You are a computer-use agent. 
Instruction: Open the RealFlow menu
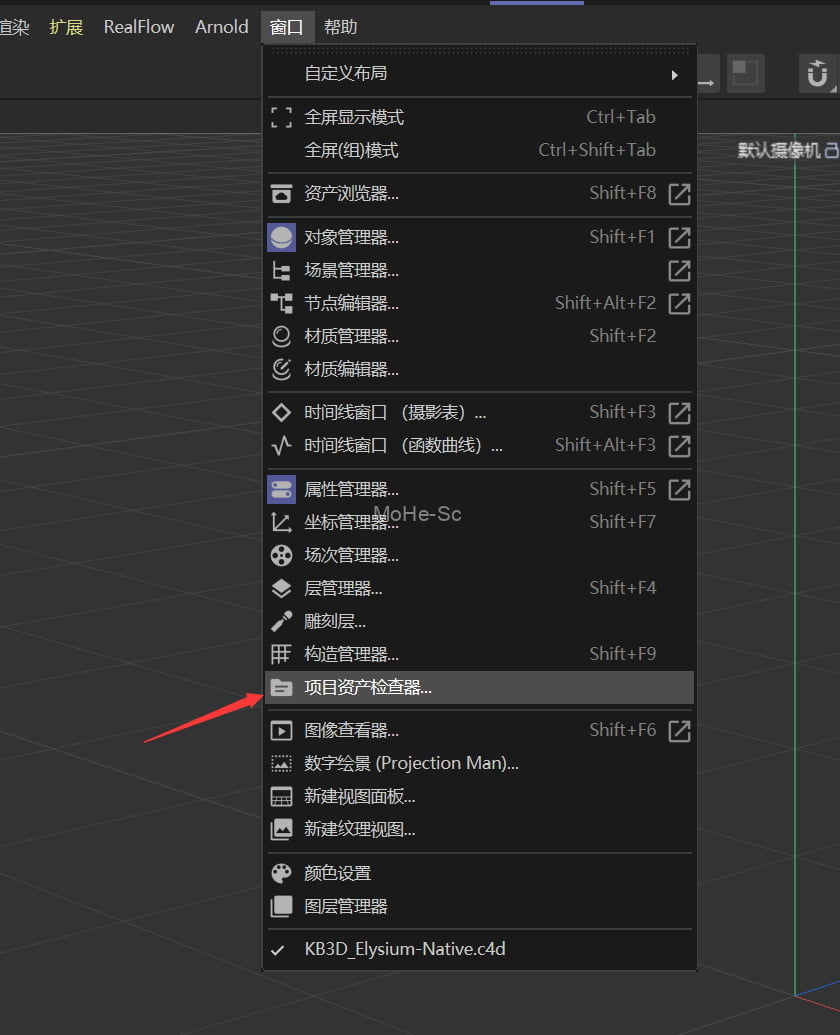coord(139,27)
